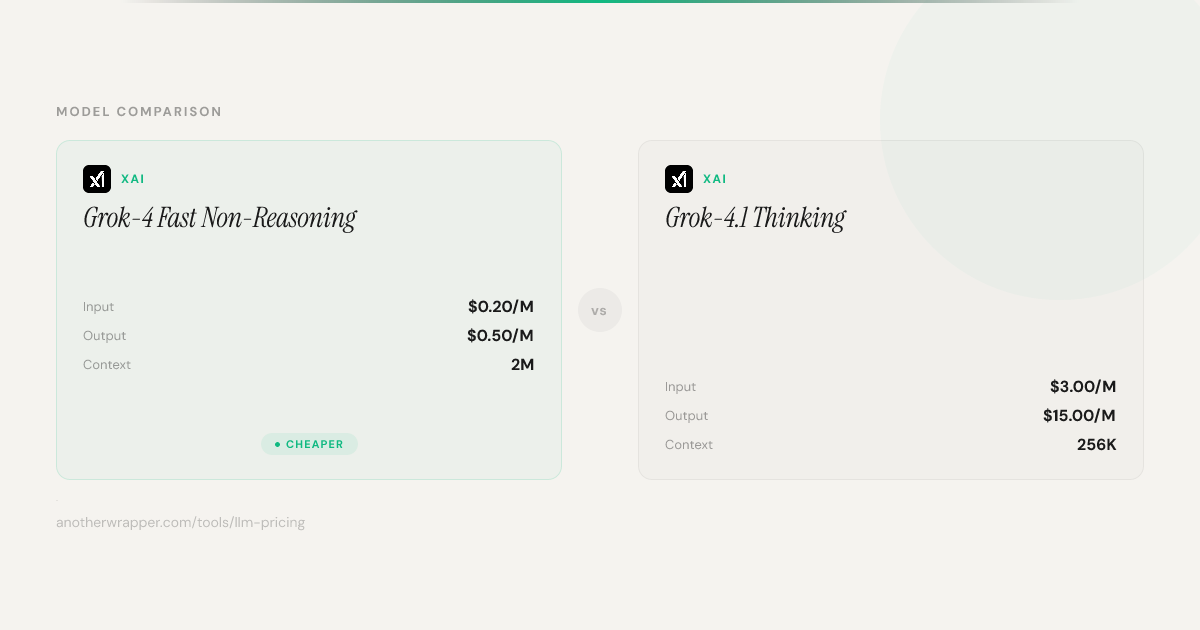This screenshot has height=630, width=1200.
Task: Click the Grok-4 Fast Non-Reasoning title
Action: point(219,218)
